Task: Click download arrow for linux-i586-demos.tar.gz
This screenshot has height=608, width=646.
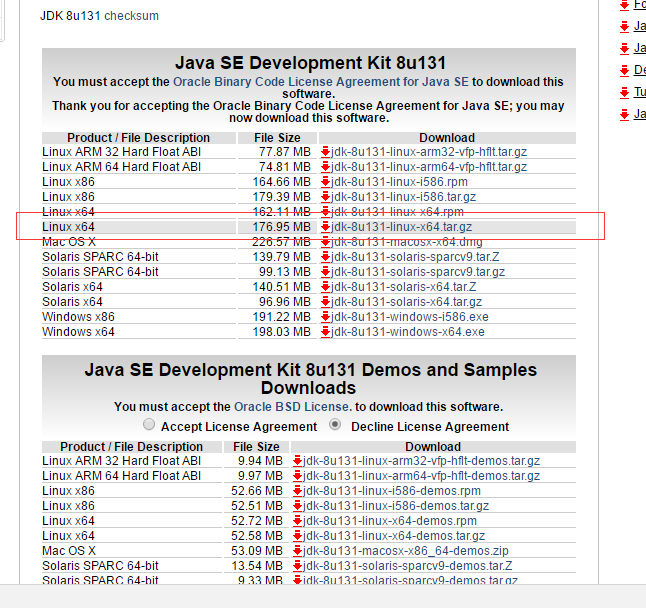Action: 297,506
